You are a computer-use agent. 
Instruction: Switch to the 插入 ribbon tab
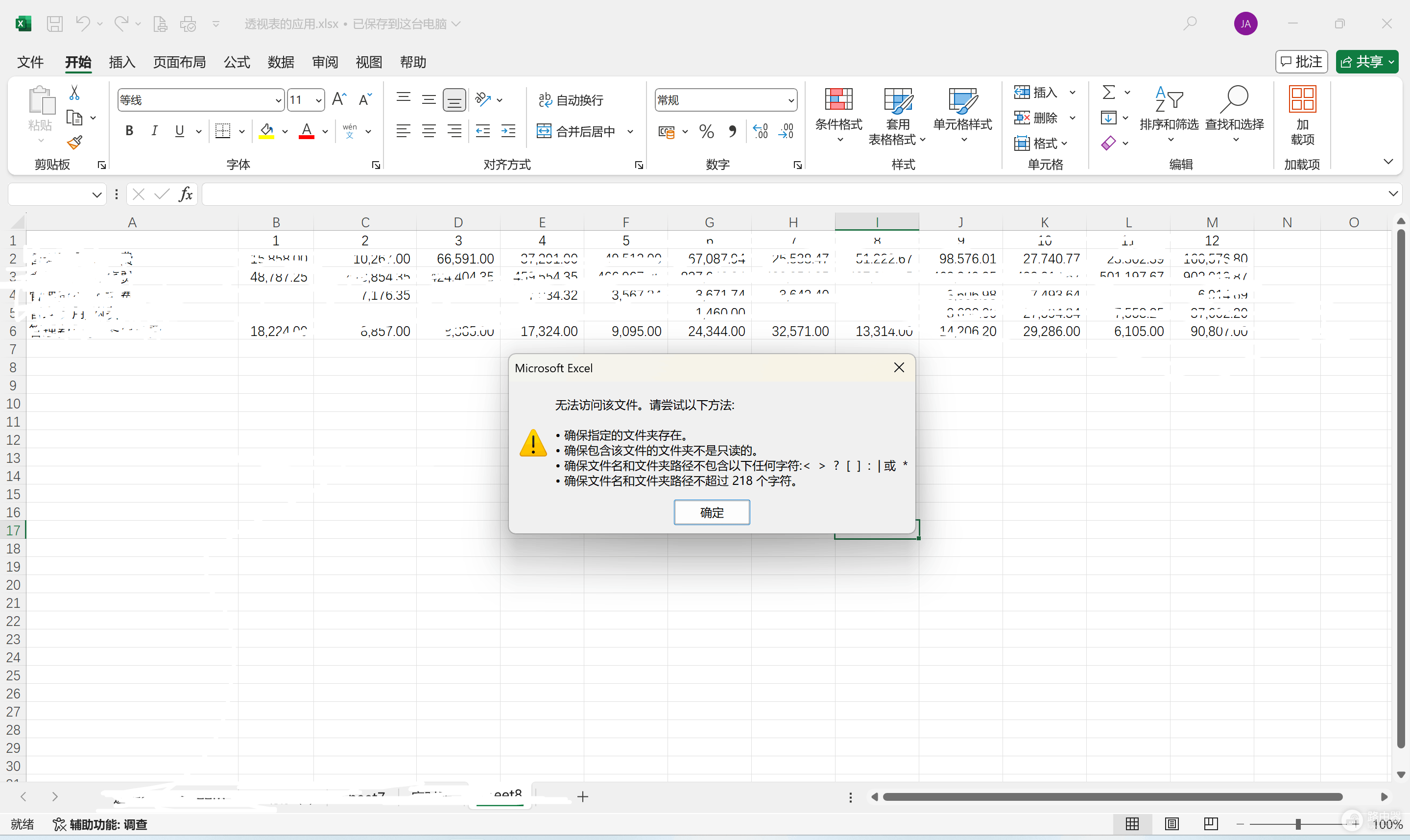121,62
